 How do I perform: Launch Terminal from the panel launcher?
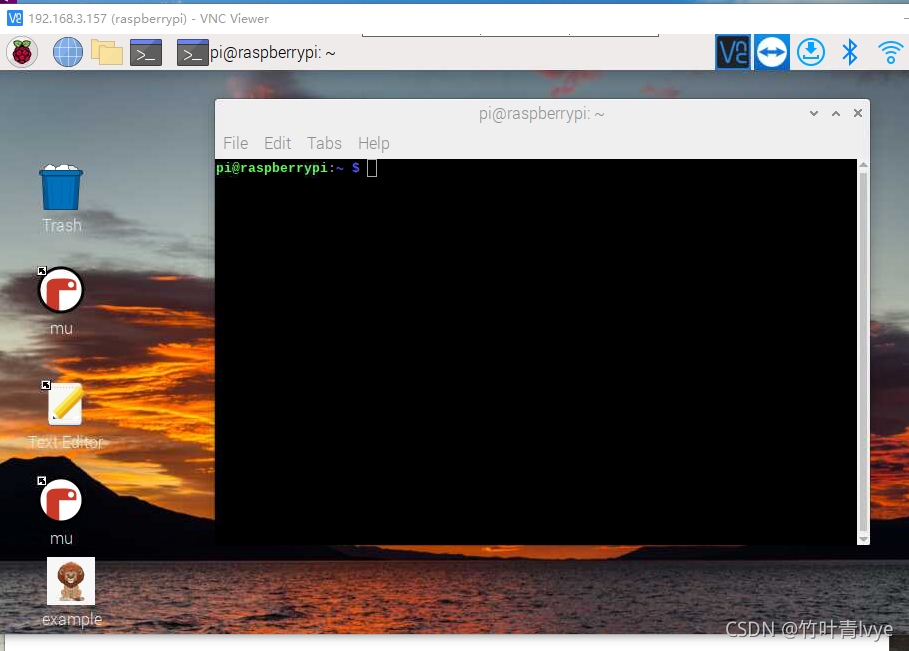(x=146, y=53)
